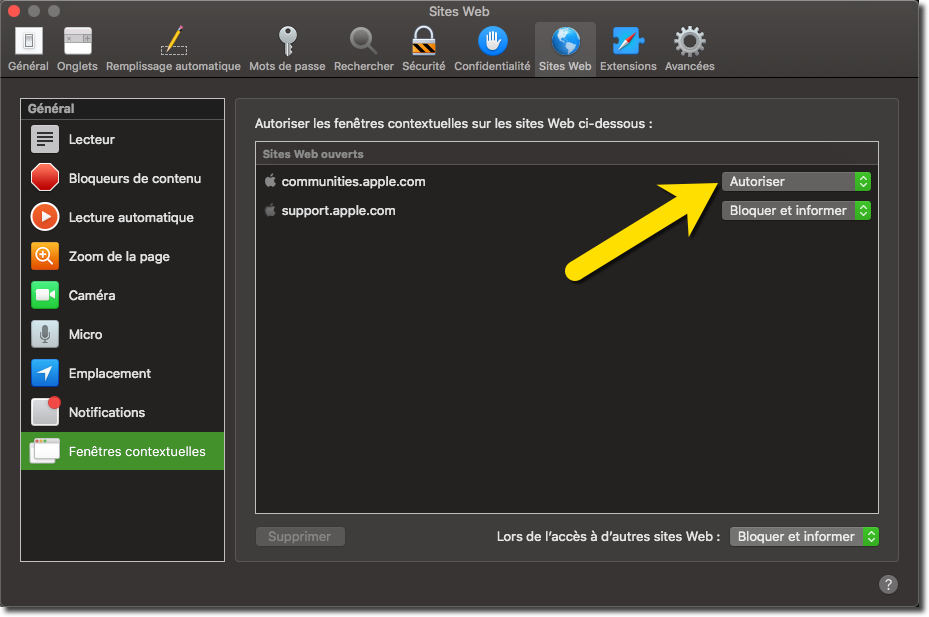Click the help question mark button
Image resolution: width=929 pixels, height=617 pixels.
(x=888, y=584)
